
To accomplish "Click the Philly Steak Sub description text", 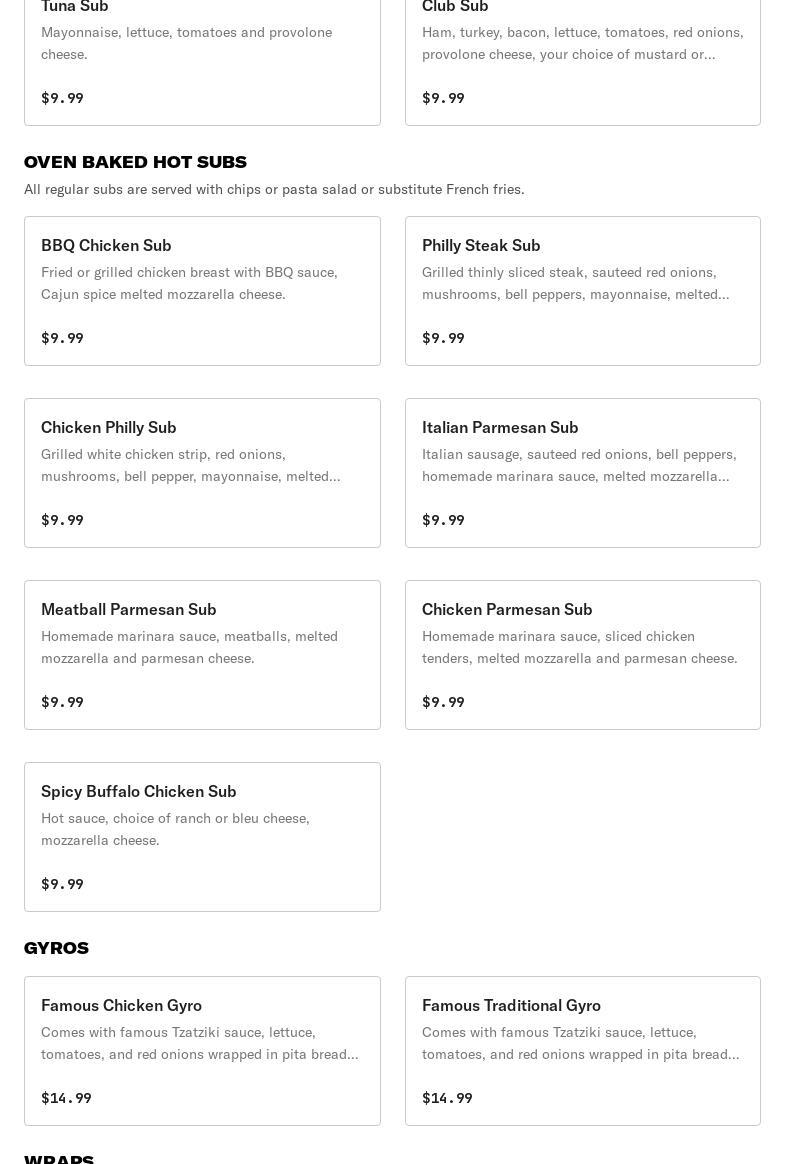I will (x=575, y=283).
